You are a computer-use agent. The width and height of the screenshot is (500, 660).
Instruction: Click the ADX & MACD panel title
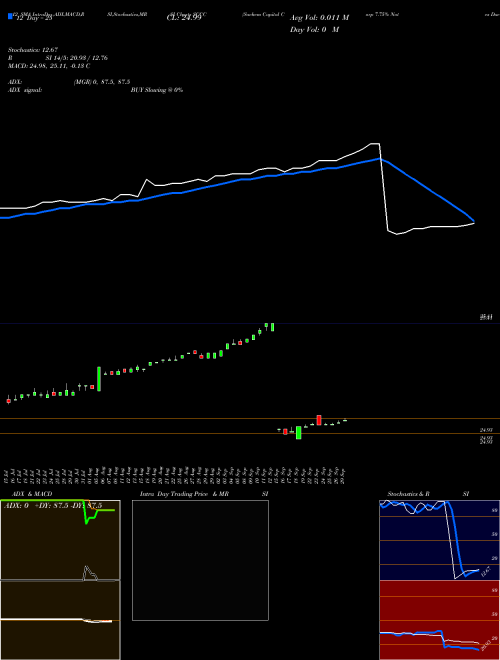click(x=32, y=494)
